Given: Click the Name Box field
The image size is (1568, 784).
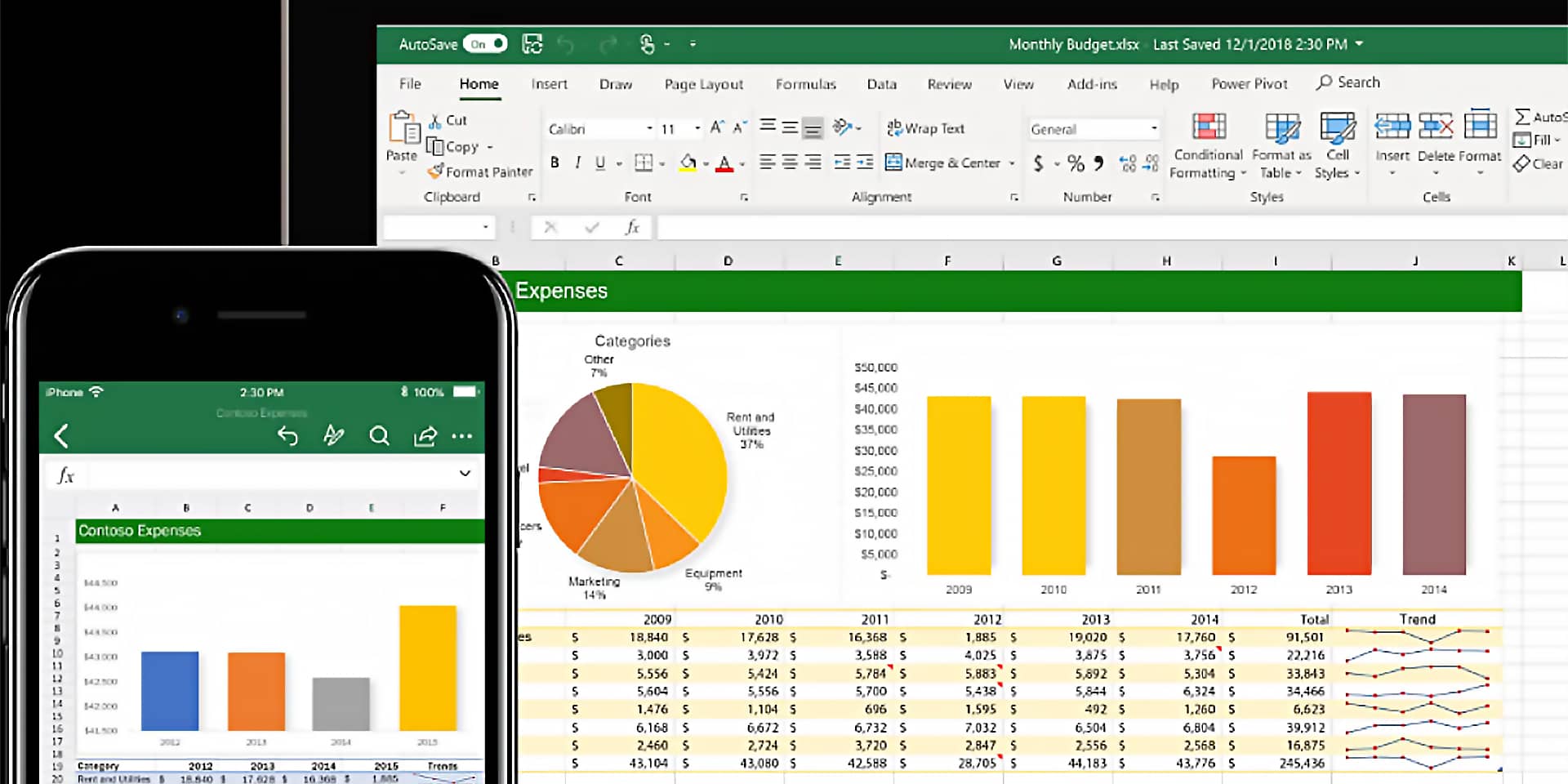Looking at the screenshot, I should point(439,227).
